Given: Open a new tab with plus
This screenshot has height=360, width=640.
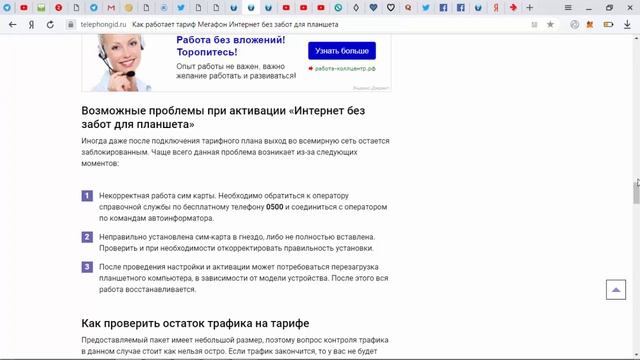Looking at the screenshot, I should 529,7.
